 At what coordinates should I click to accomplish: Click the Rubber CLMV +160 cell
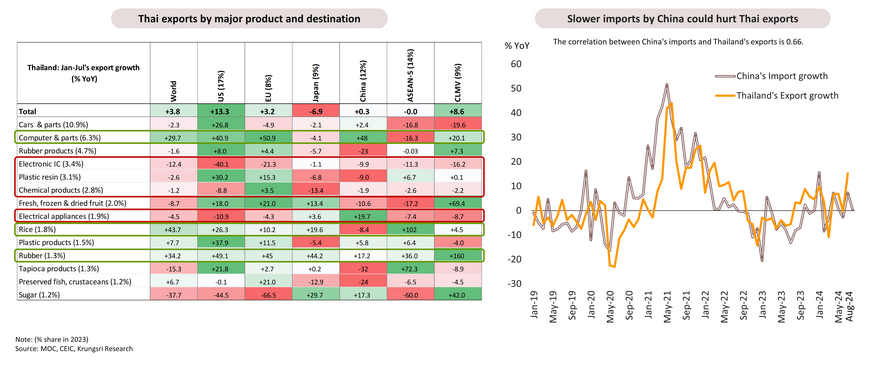pyautogui.click(x=458, y=256)
